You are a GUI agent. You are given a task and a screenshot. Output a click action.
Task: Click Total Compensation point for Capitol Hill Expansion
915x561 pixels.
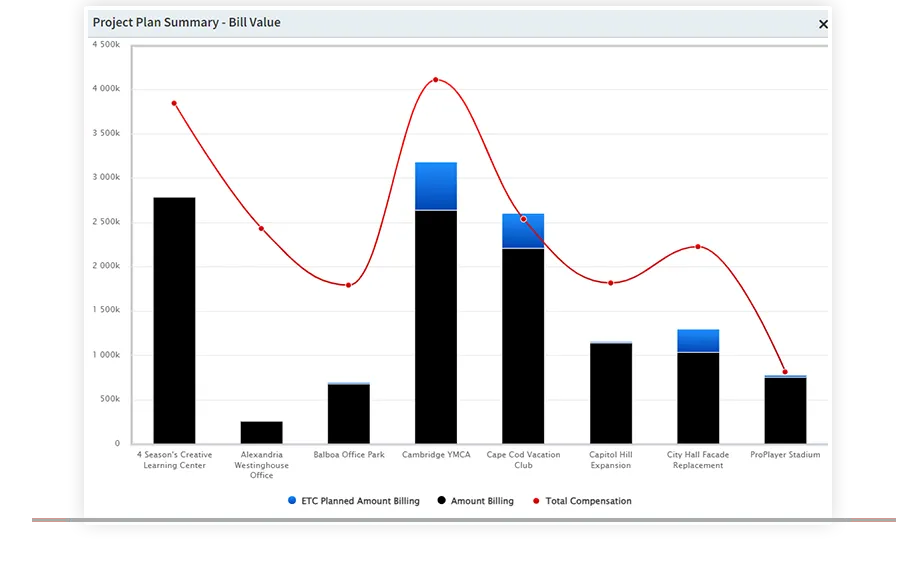point(610,283)
